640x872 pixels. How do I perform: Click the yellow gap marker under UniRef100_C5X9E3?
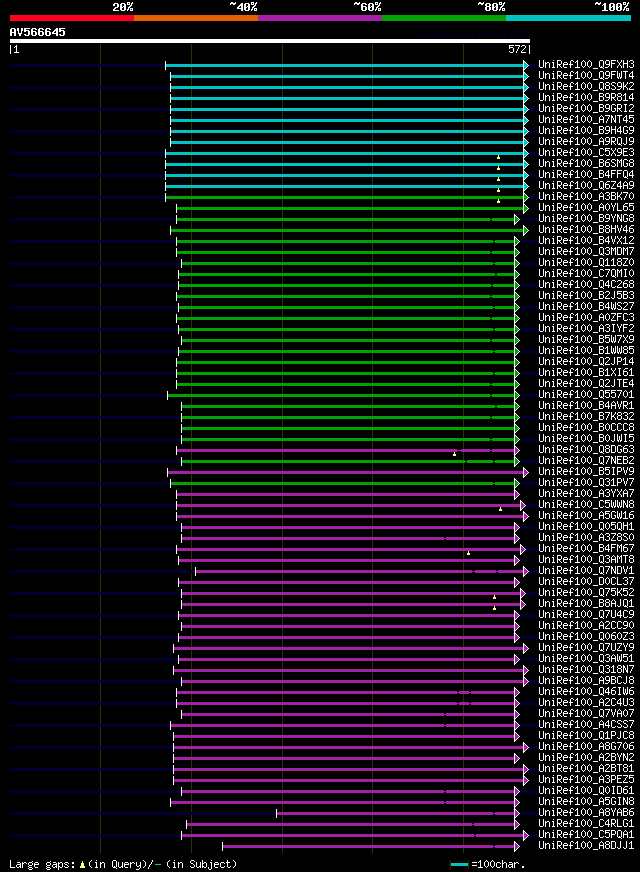pos(498,157)
